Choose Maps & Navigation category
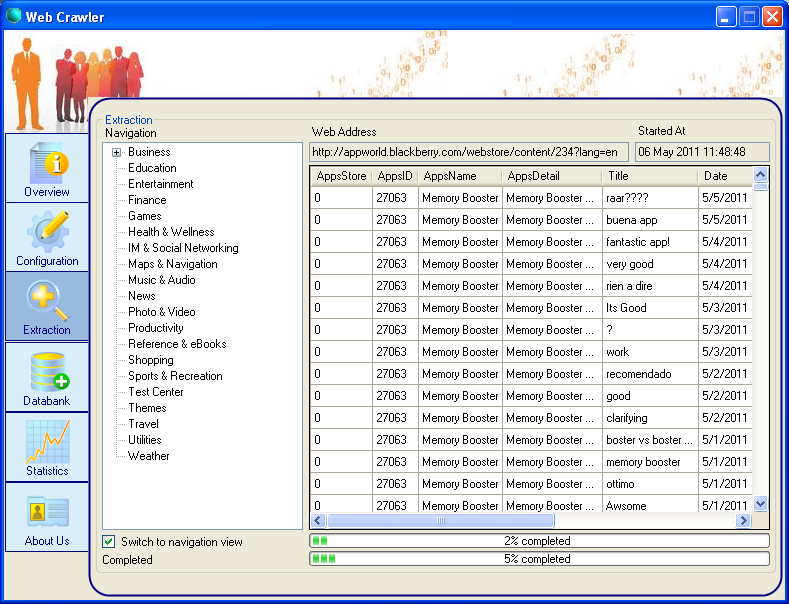Image resolution: width=789 pixels, height=604 pixels. (x=173, y=264)
